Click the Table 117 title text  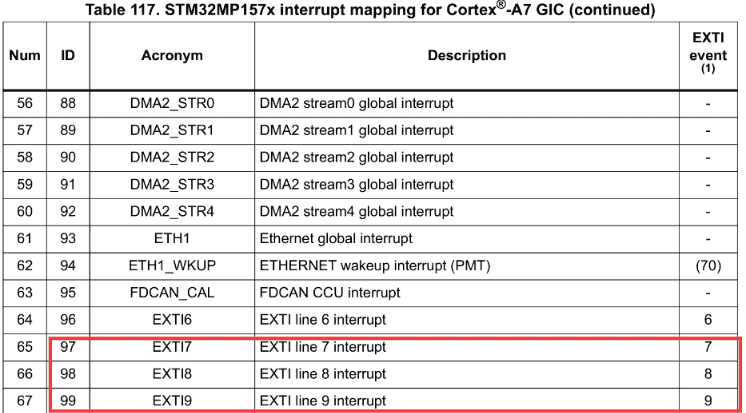(x=371, y=11)
